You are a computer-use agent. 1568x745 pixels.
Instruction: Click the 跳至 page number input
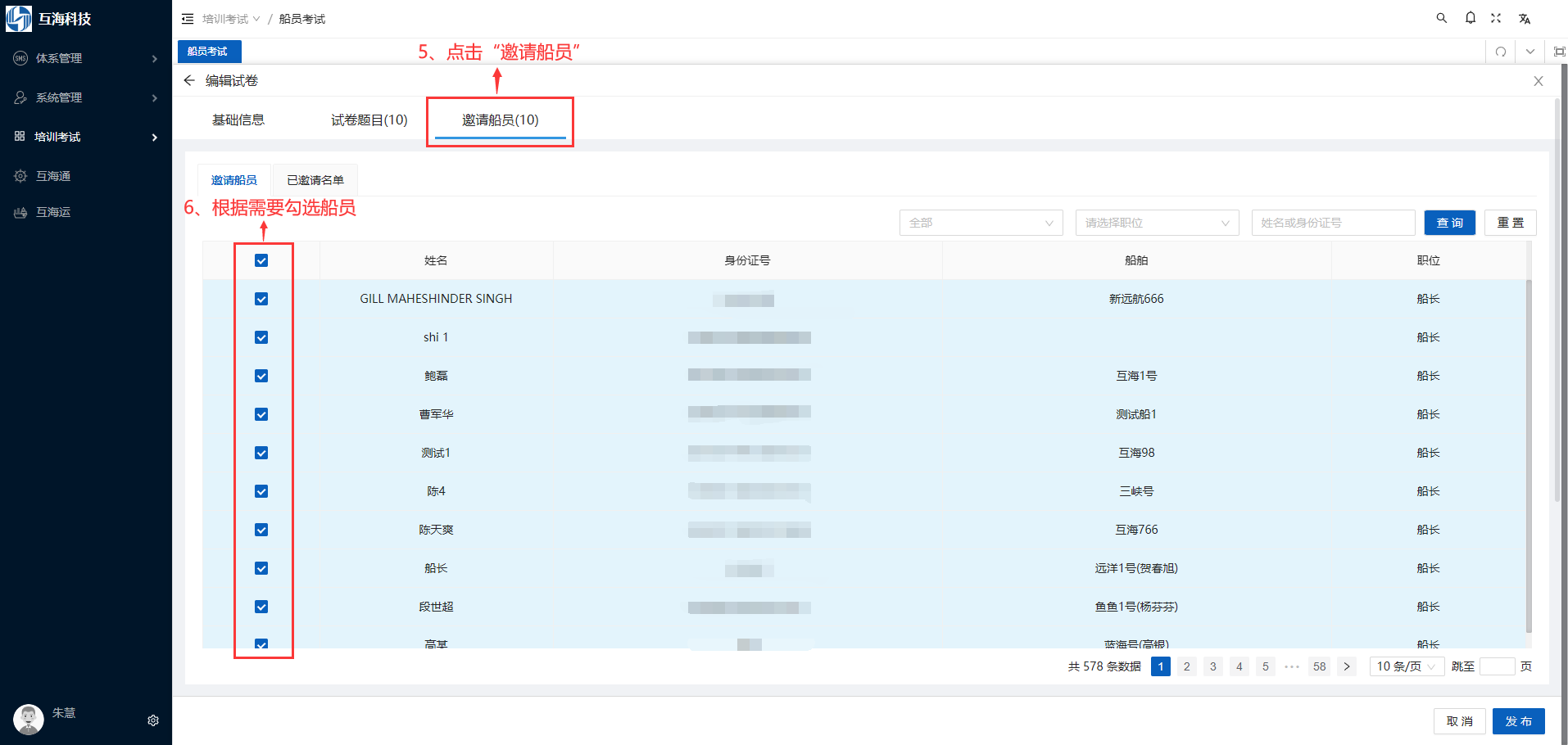pyautogui.click(x=1498, y=666)
